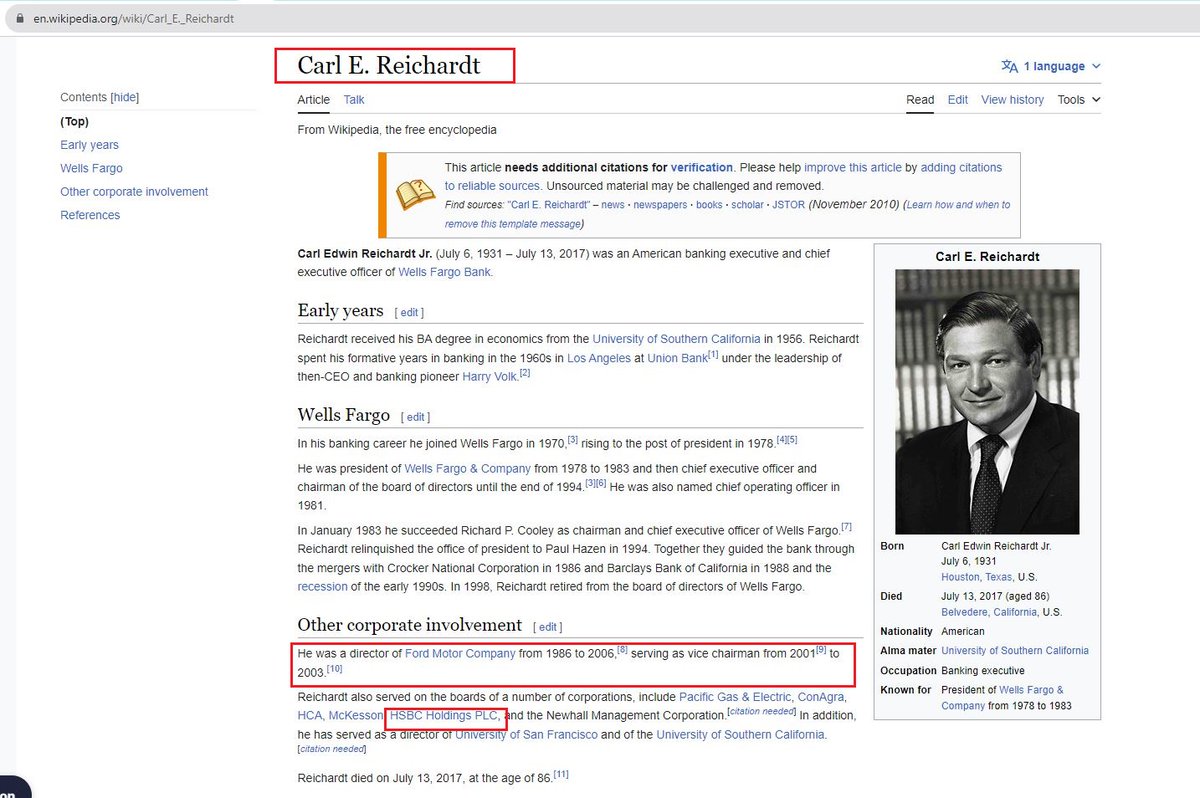Select the Read tab
The width and height of the screenshot is (1200, 798).
[920, 100]
